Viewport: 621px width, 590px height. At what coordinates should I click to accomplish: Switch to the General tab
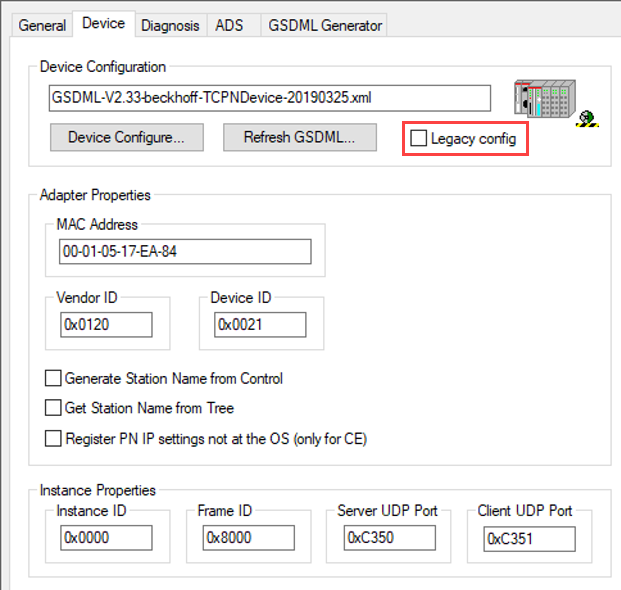pos(42,26)
